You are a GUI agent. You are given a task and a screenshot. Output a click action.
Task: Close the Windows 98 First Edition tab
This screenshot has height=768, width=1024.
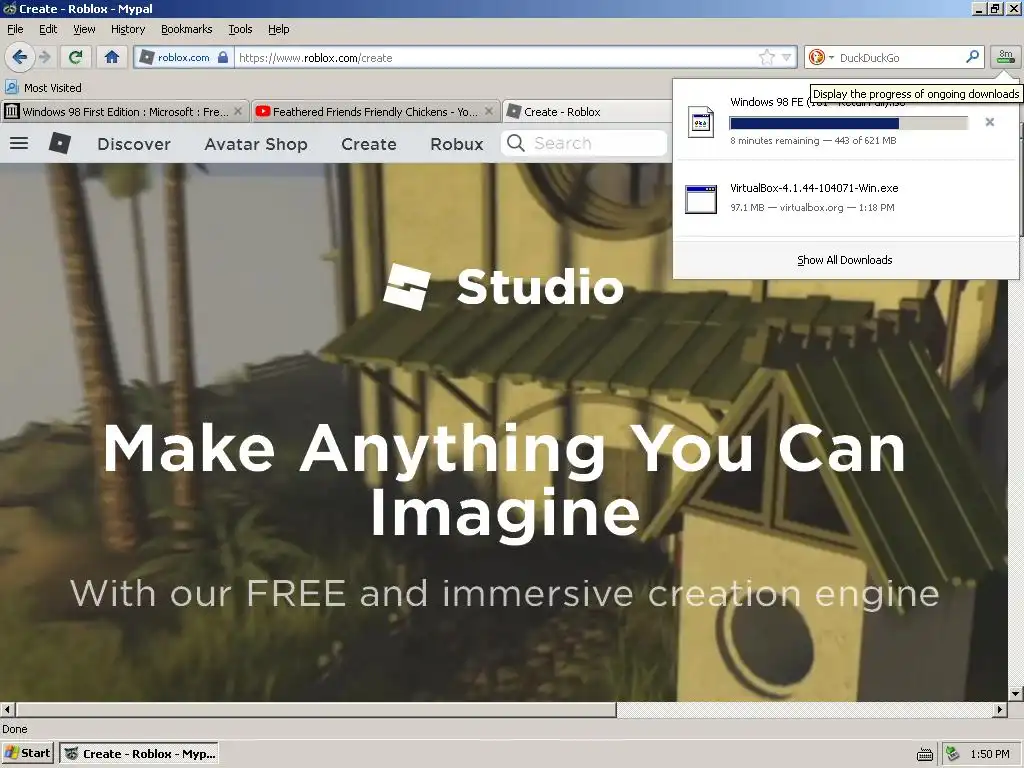[x=238, y=112]
